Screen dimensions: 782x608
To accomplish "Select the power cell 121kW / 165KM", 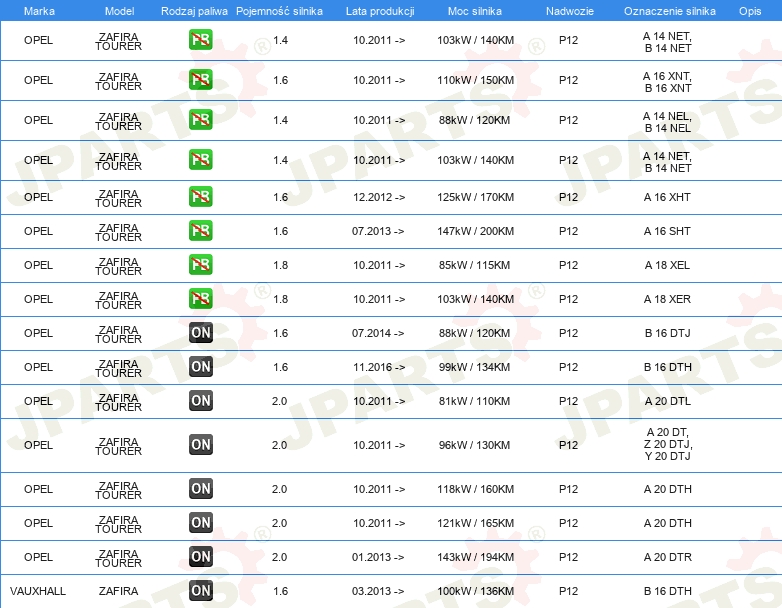I will point(475,523).
